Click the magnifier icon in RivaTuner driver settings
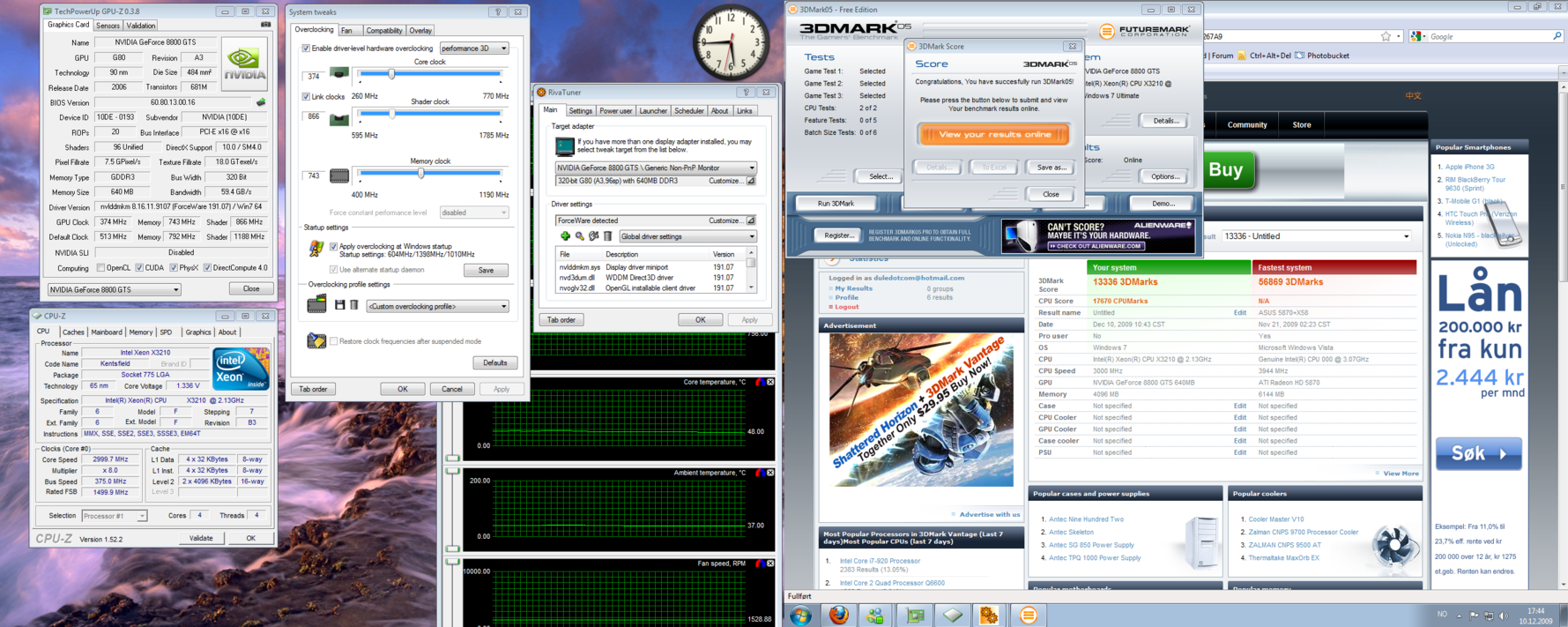The image size is (1568, 627). (579, 236)
